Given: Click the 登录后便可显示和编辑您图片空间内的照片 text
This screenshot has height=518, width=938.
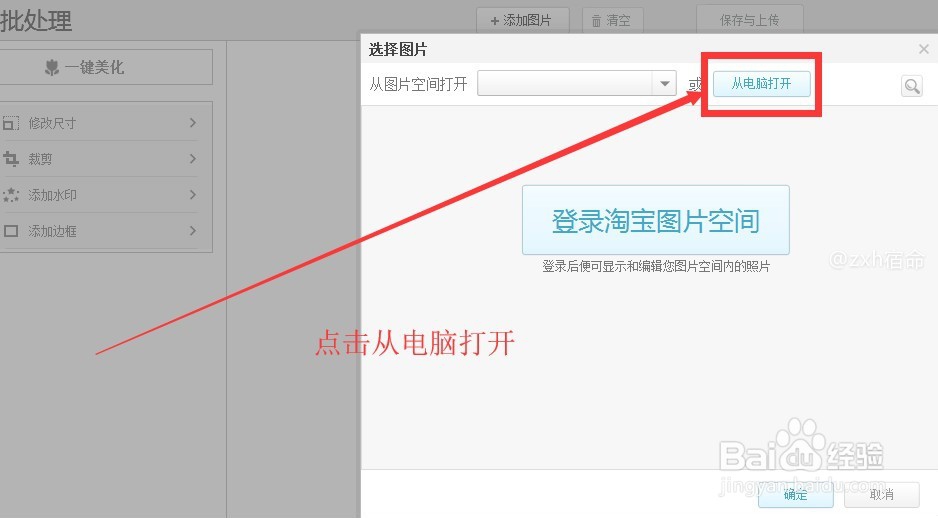Looking at the screenshot, I should tap(656, 267).
